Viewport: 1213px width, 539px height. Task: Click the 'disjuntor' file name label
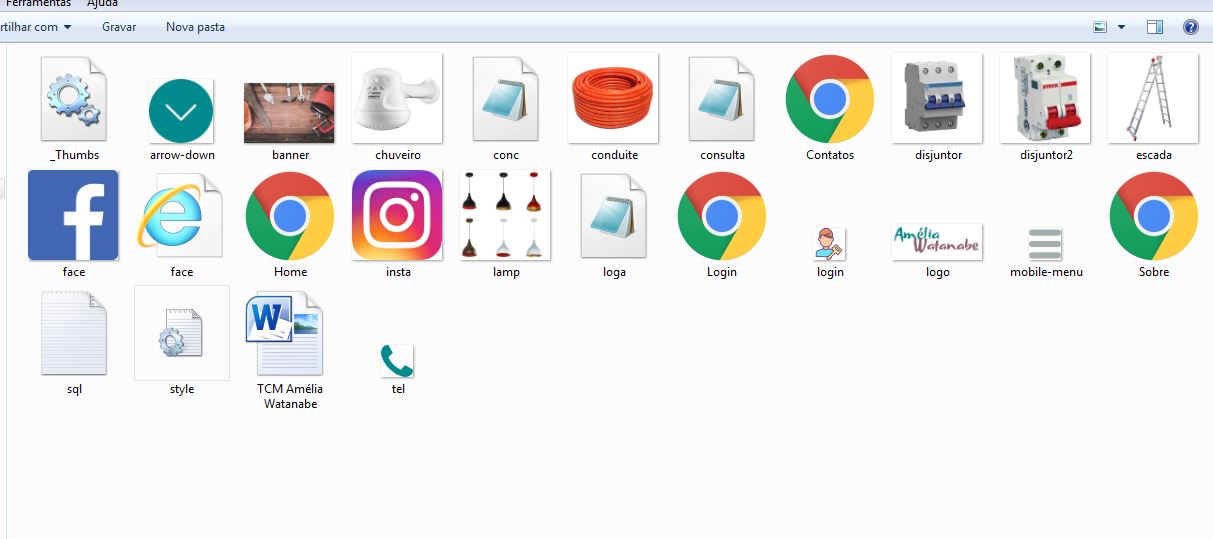[938, 155]
